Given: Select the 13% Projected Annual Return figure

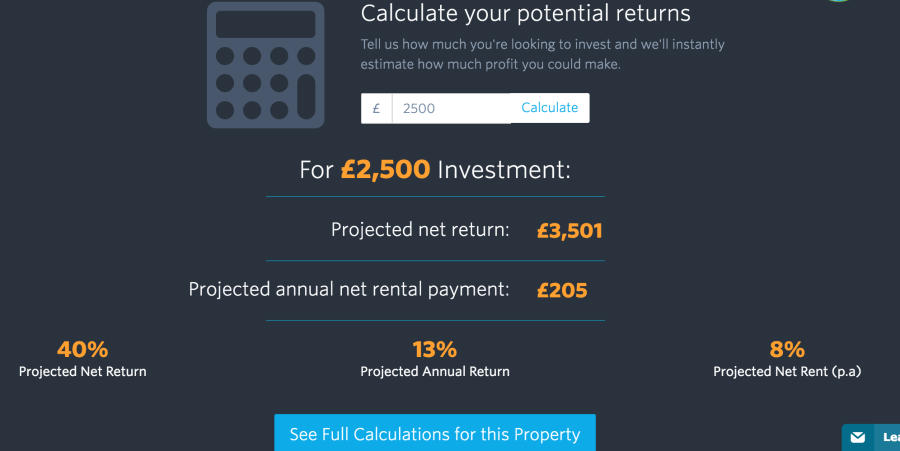Looking at the screenshot, I should 435,349.
